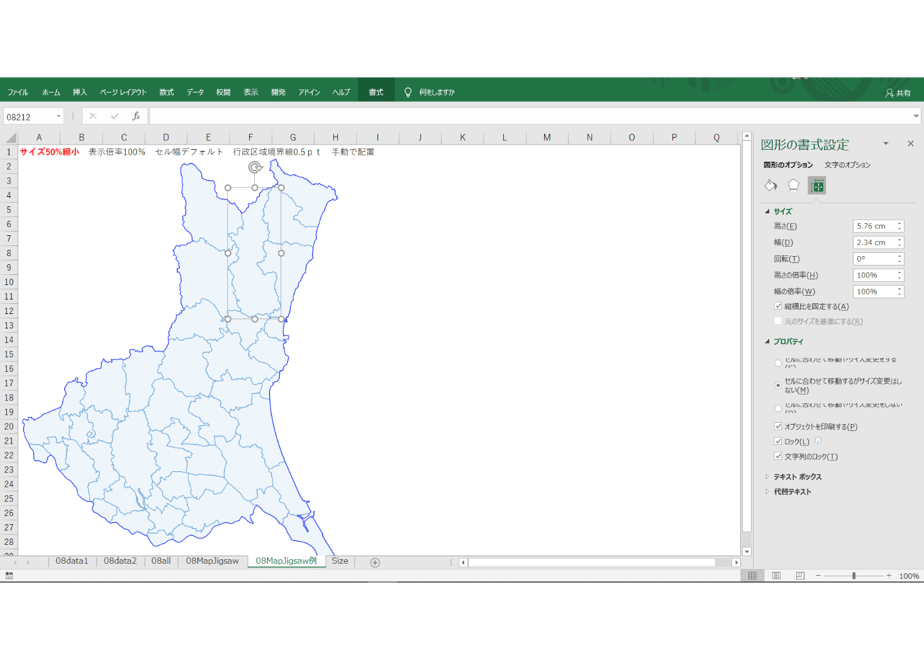Click the lightbulb tell-me search icon
This screenshot has height=660, width=924.
(x=407, y=92)
